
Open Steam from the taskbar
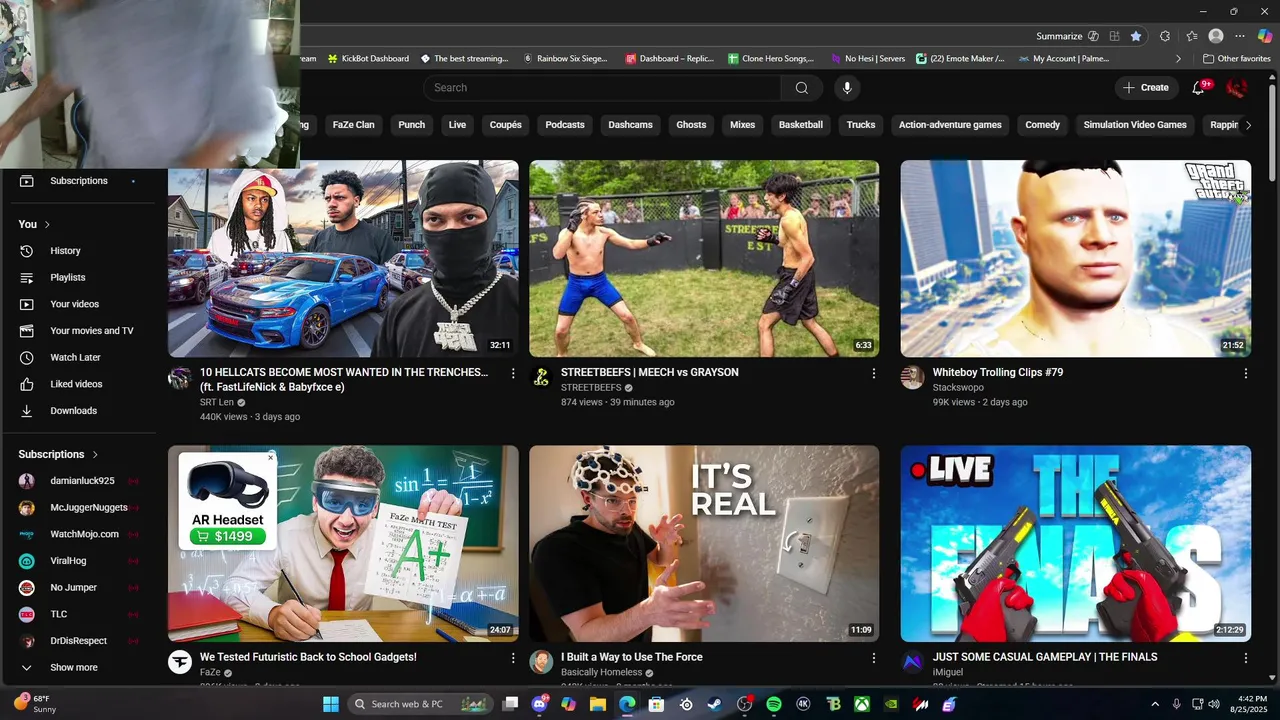[x=714, y=704]
